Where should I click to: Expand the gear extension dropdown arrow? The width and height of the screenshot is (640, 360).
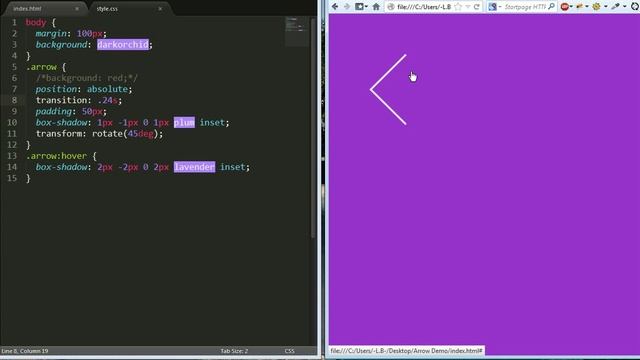(606, 7)
